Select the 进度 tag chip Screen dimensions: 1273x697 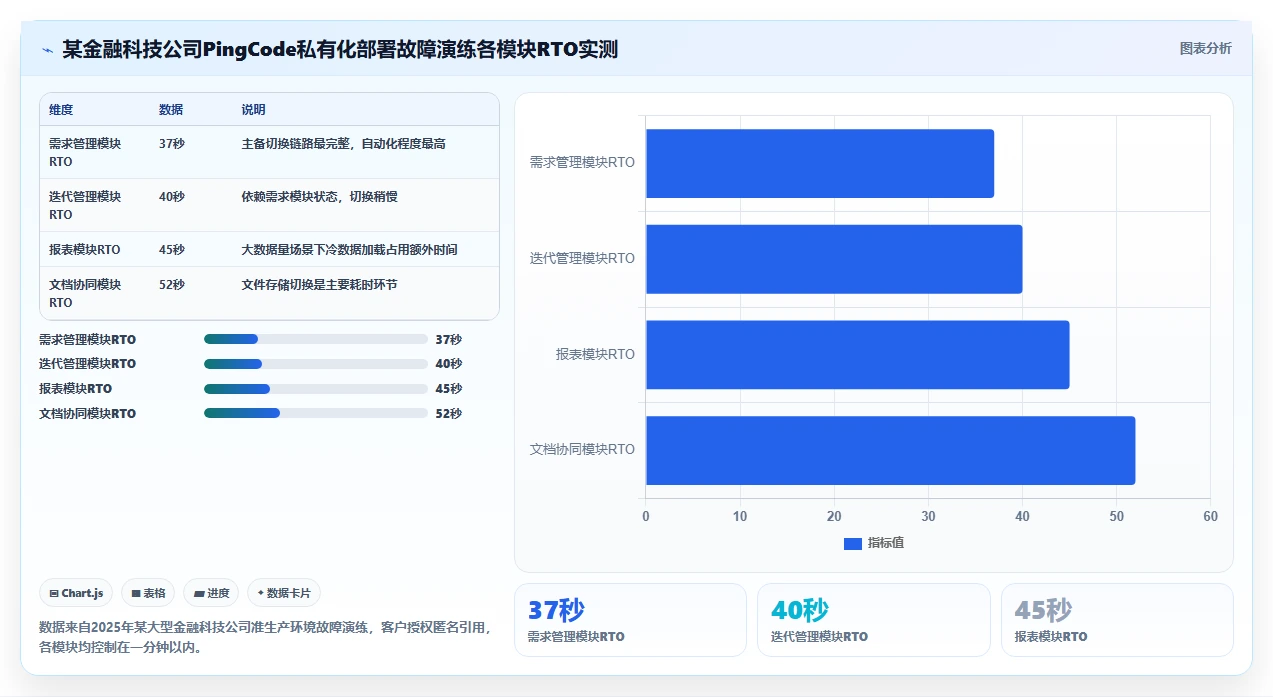tap(211, 593)
